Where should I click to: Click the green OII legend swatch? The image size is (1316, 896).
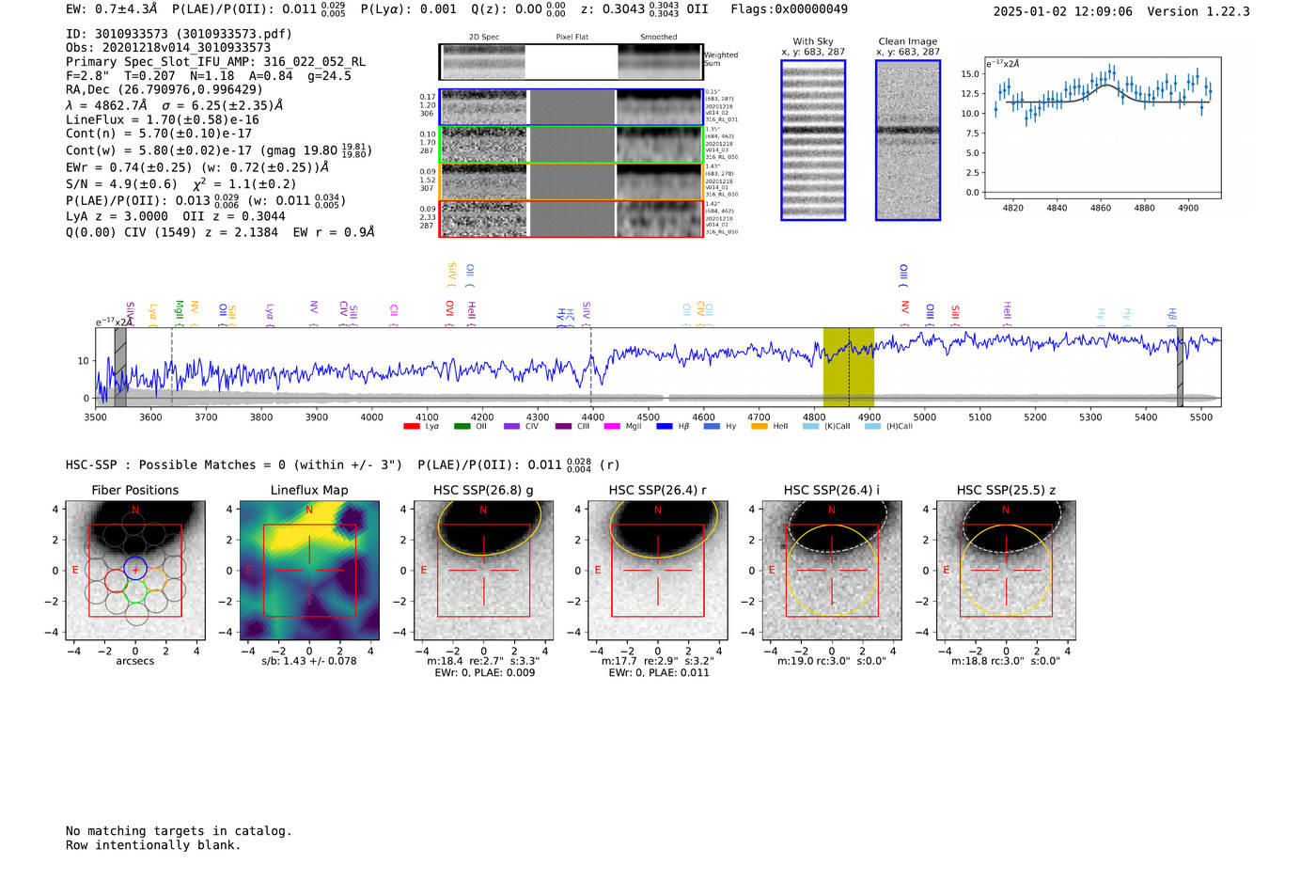pos(462,427)
